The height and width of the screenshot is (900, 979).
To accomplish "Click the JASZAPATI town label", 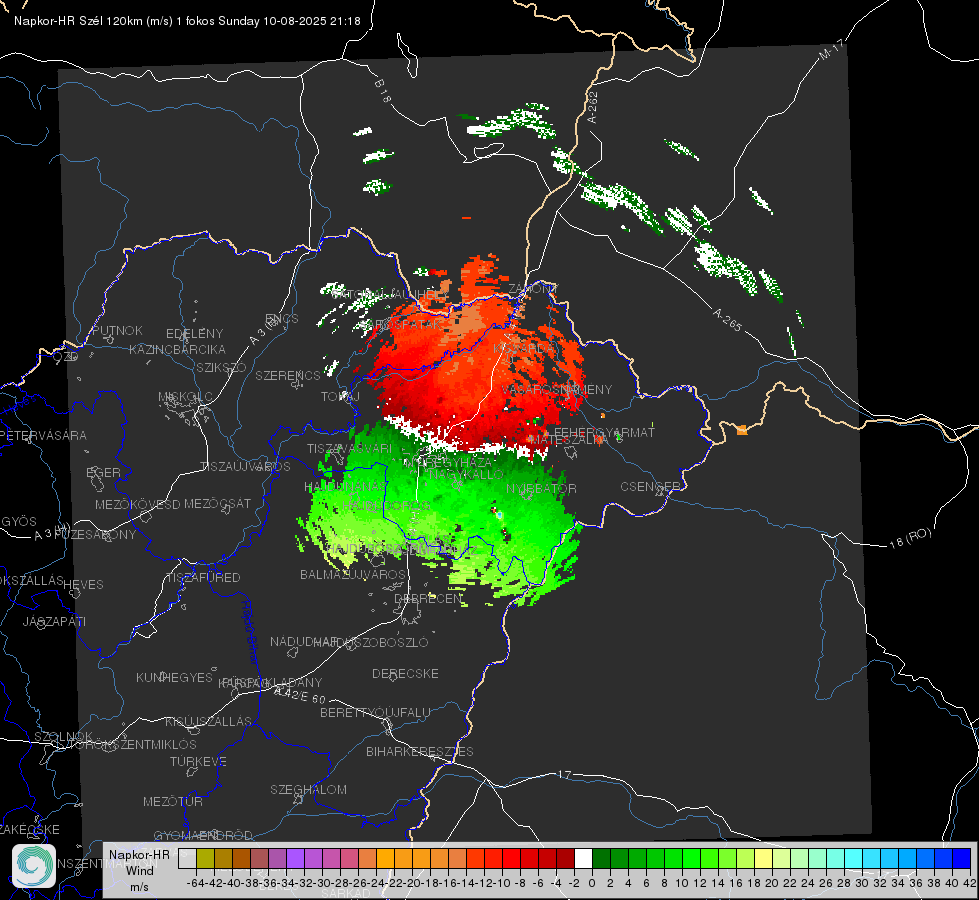I will [54, 621].
